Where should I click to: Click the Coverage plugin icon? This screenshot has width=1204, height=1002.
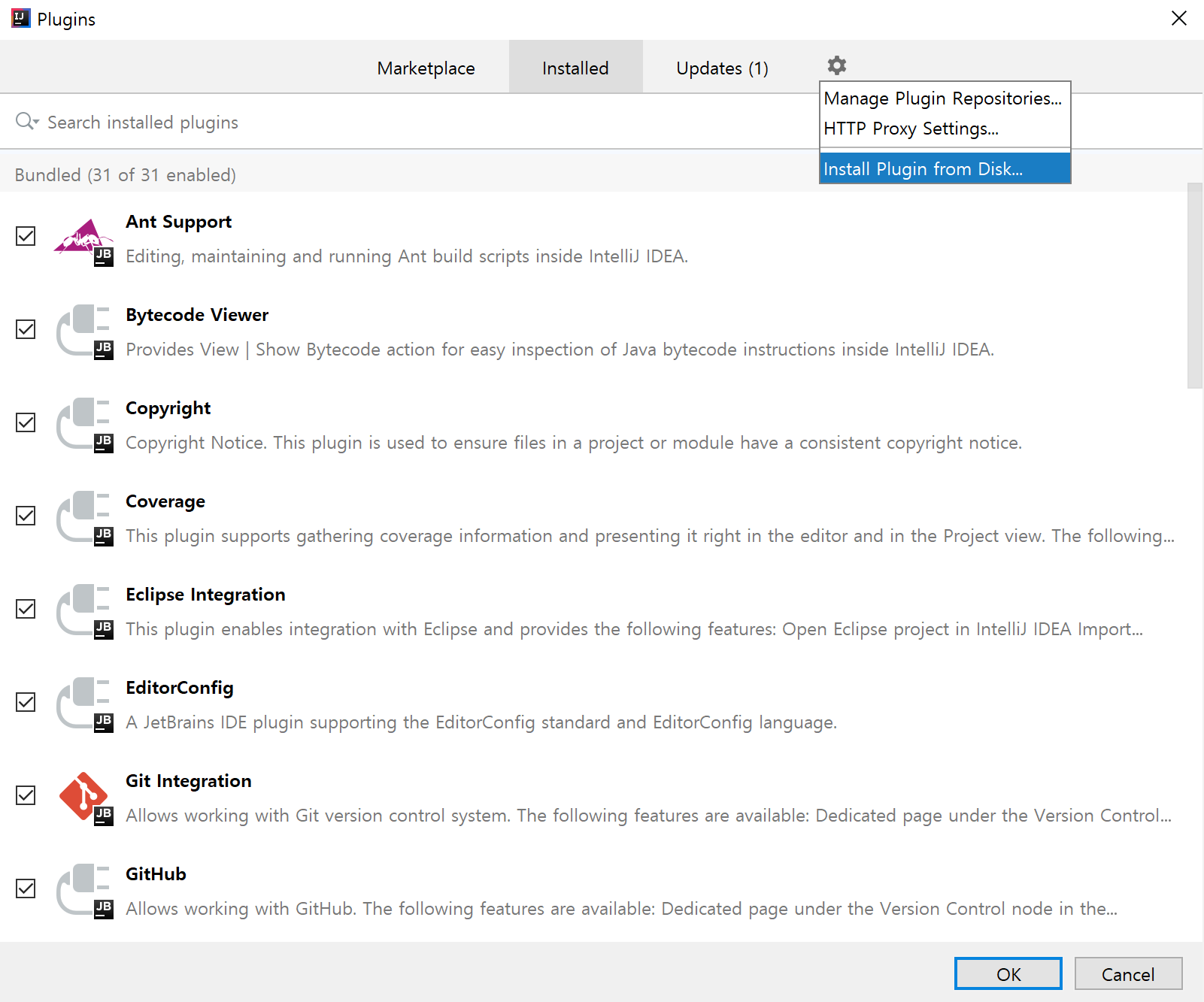pyautogui.click(x=84, y=519)
